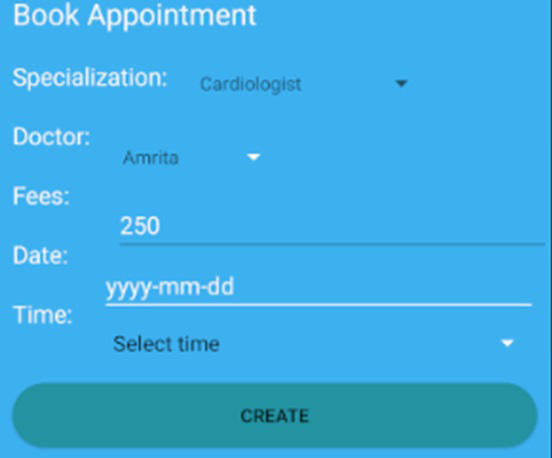Image resolution: width=552 pixels, height=458 pixels.
Task: Click the underline beneath the date placeholder
Action: (x=319, y=305)
